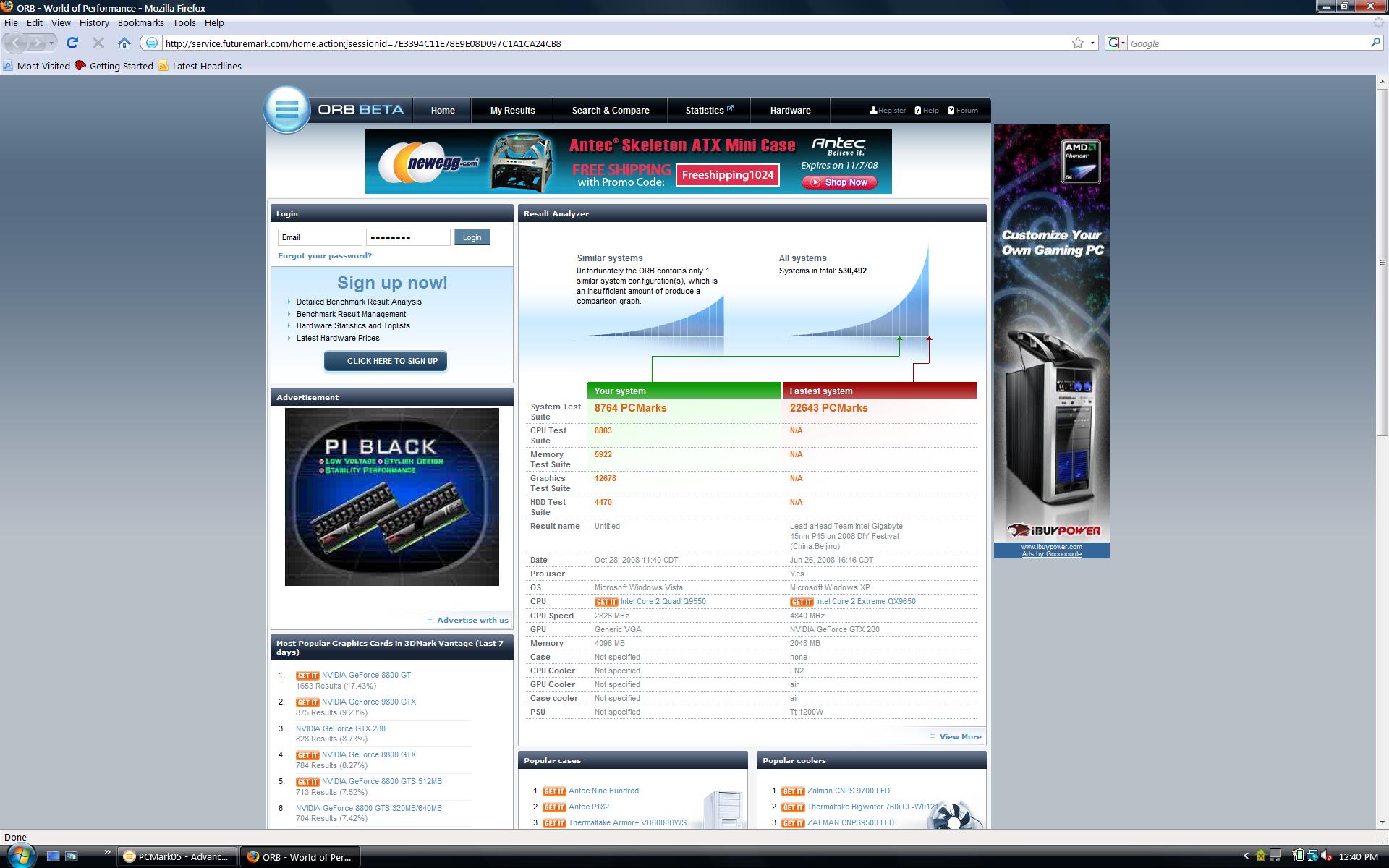Click GET IT badge for Antec P182
The width and height of the screenshot is (1389, 868).
[554, 807]
